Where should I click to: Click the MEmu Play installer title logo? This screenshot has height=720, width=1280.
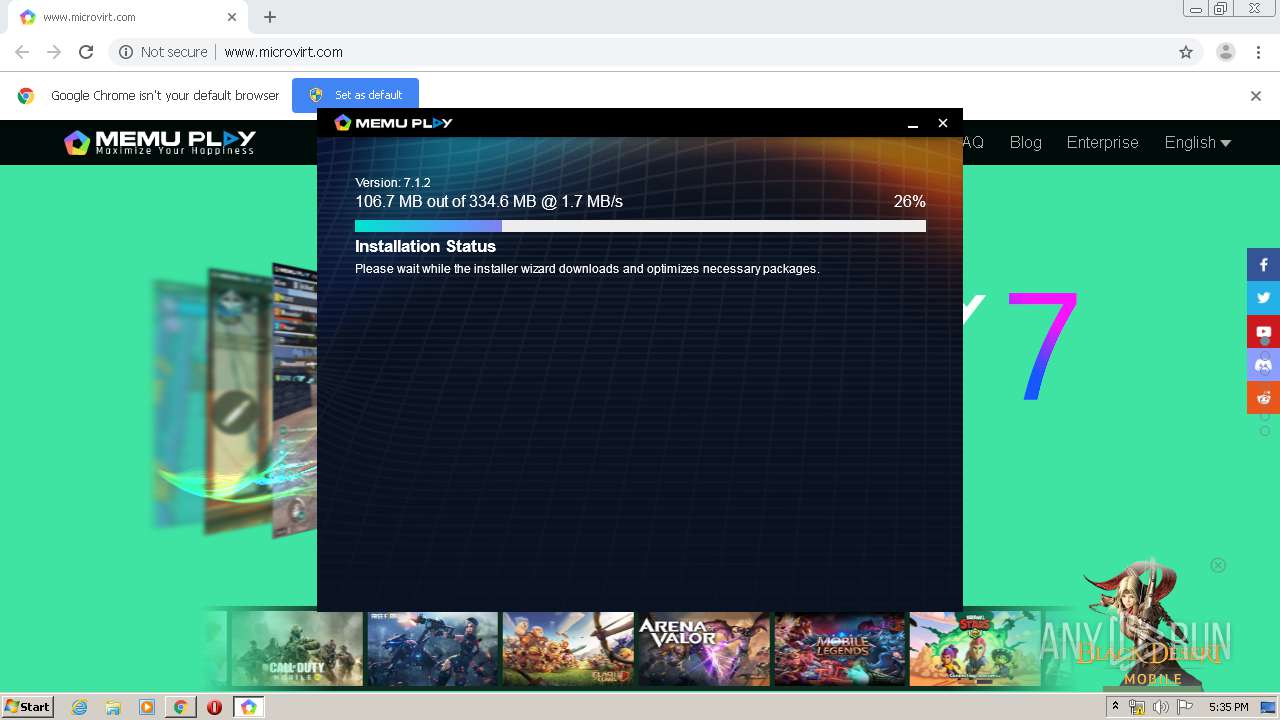tap(393, 122)
